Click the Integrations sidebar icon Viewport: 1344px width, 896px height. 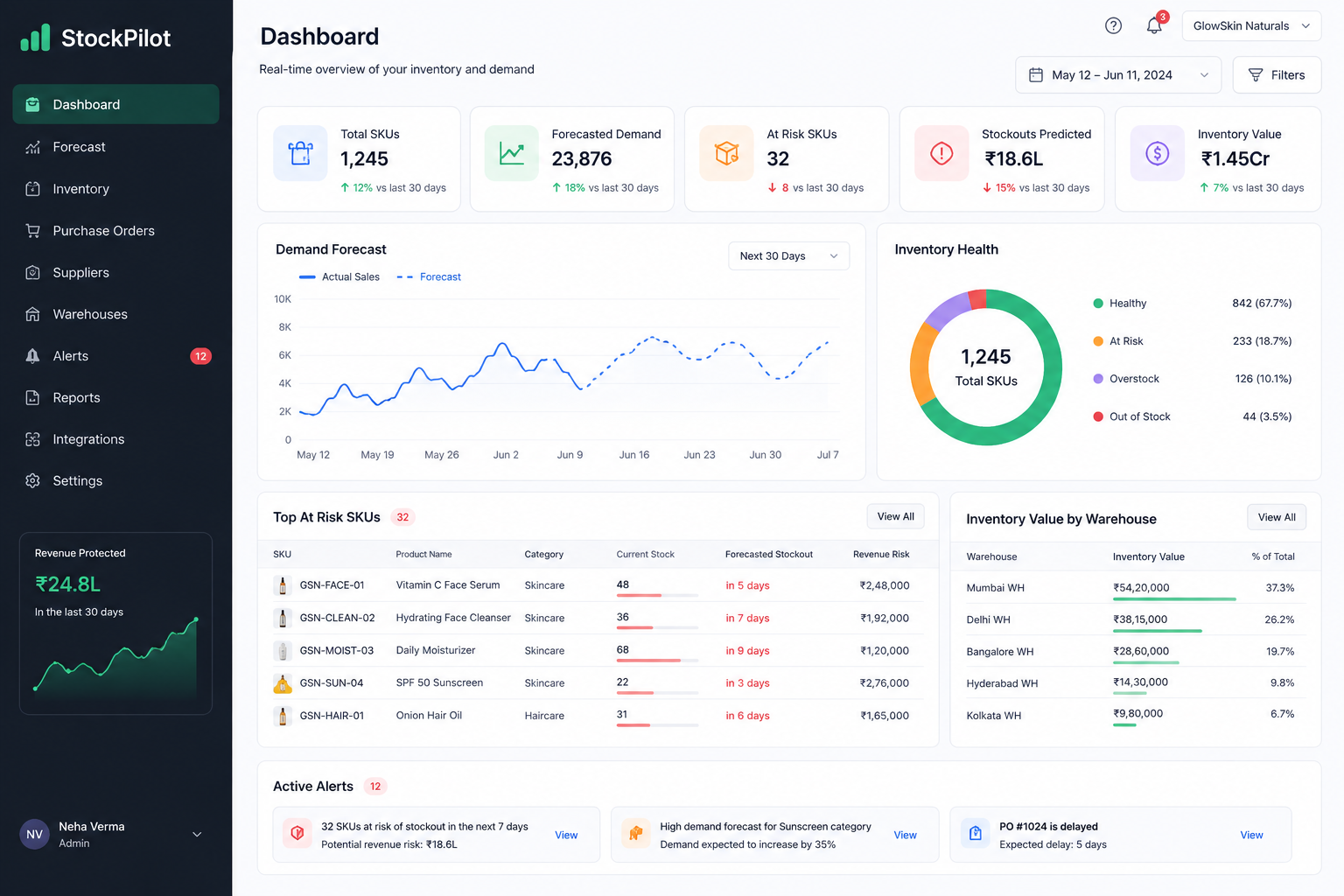click(32, 439)
